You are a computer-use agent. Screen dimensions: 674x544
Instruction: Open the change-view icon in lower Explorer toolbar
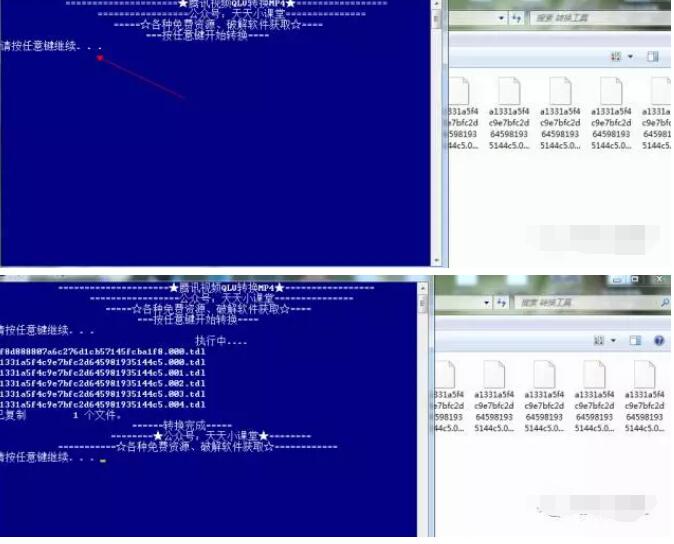(x=599, y=341)
